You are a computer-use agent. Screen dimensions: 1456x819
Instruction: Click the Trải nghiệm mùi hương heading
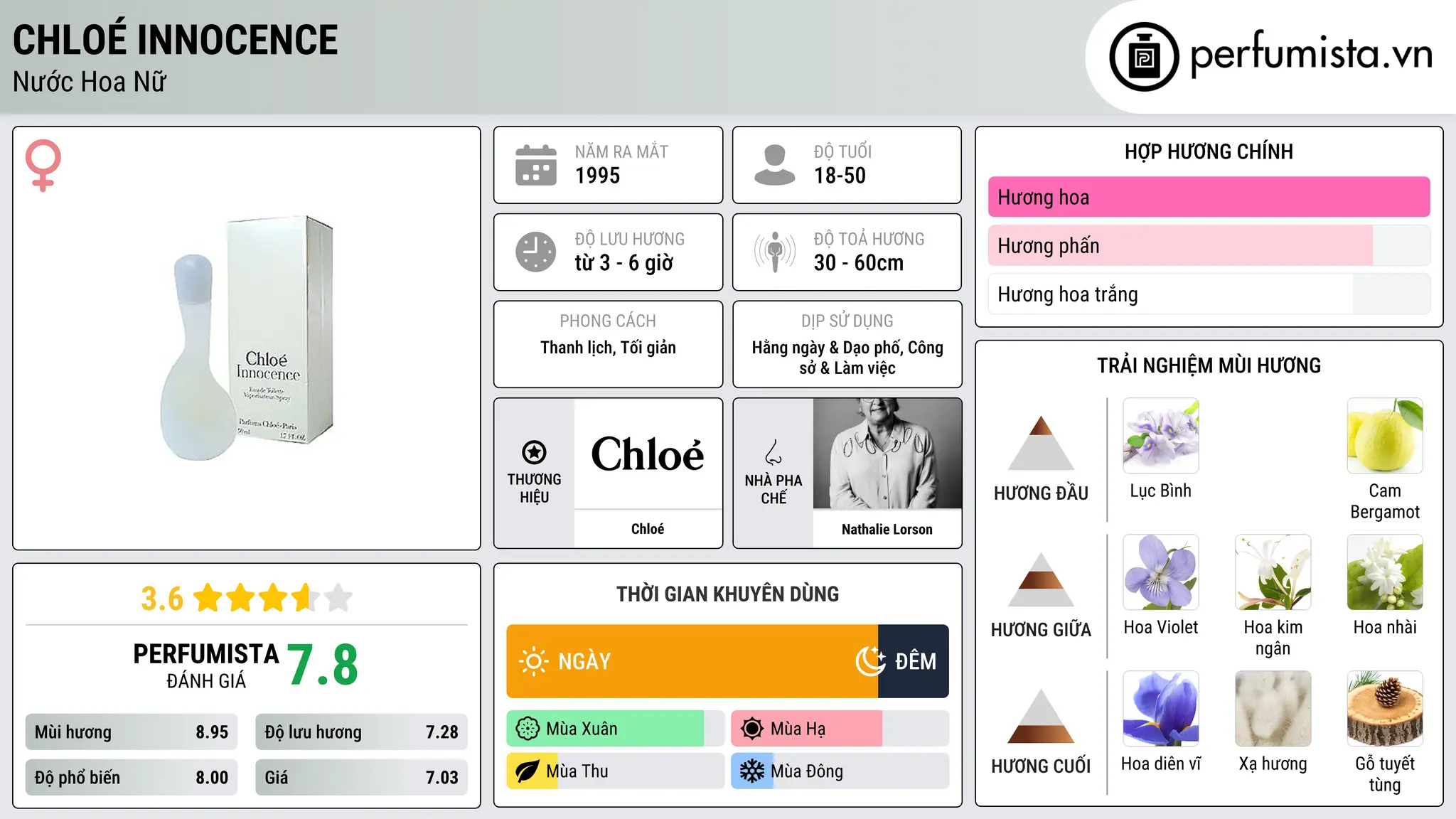(x=1209, y=365)
